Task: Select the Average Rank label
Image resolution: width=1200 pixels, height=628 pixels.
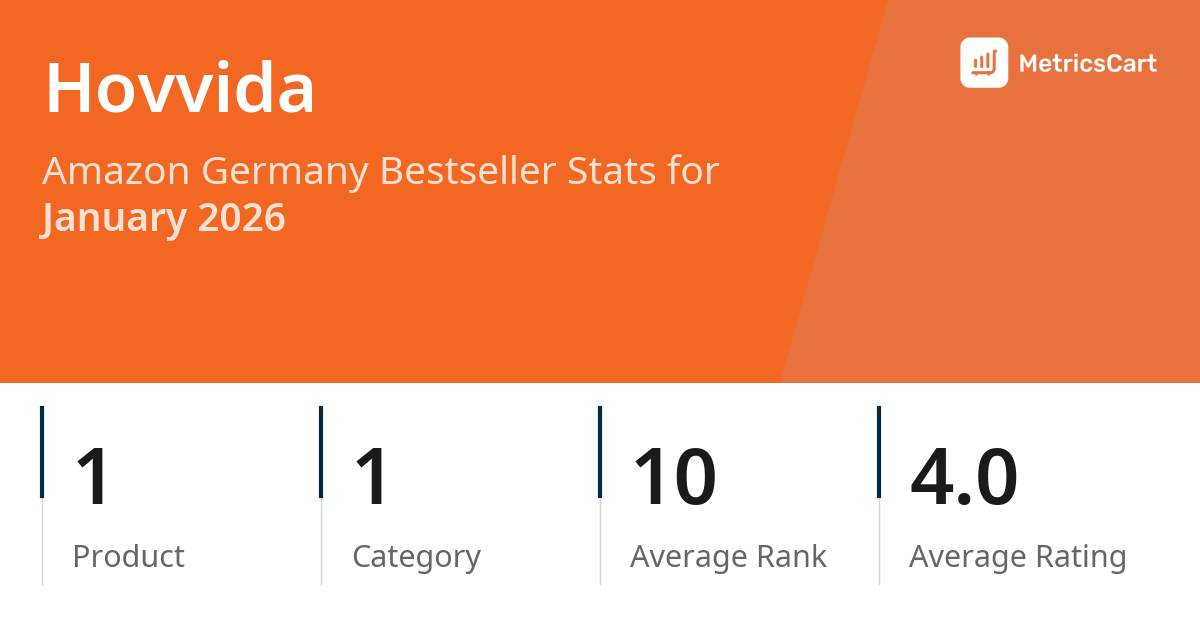Action: [728, 556]
